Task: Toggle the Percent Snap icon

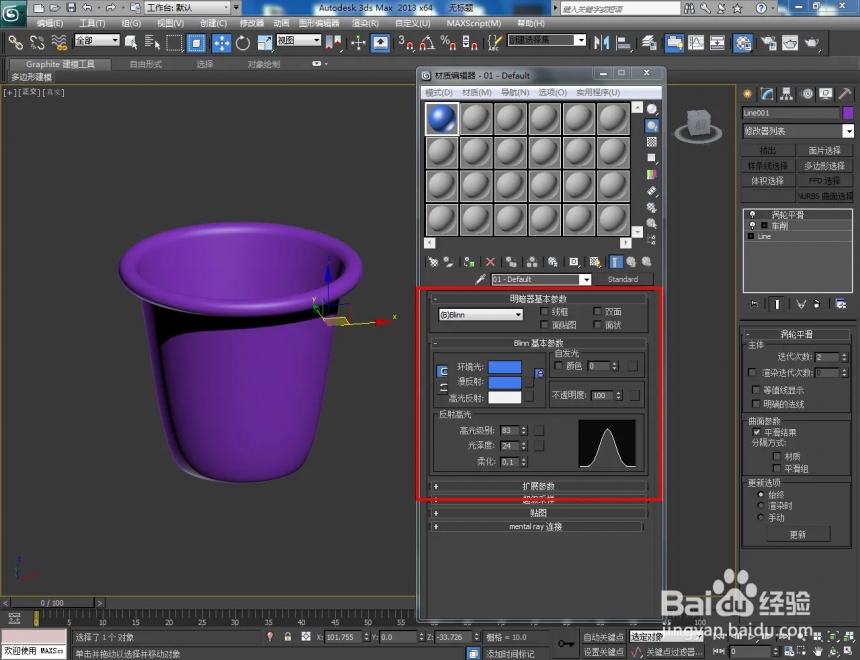Action: tap(448, 43)
